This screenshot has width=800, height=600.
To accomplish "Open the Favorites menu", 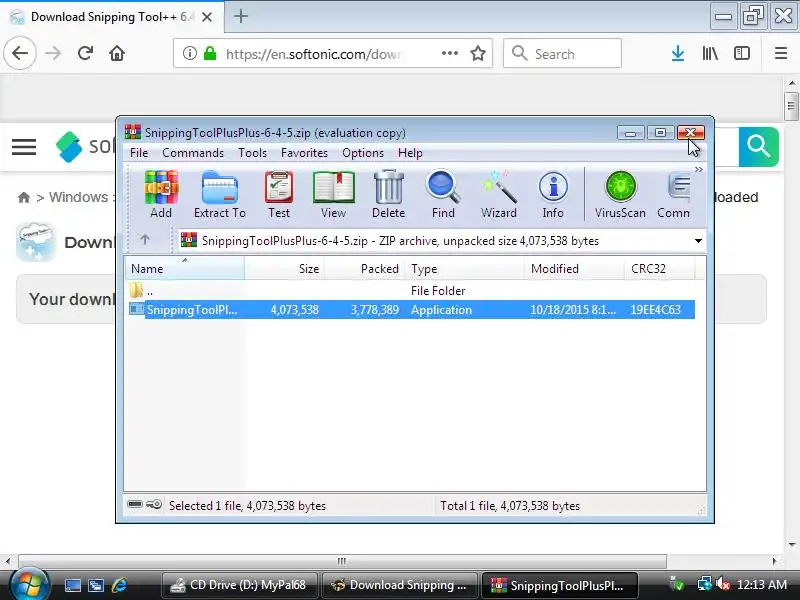I will coord(304,153).
